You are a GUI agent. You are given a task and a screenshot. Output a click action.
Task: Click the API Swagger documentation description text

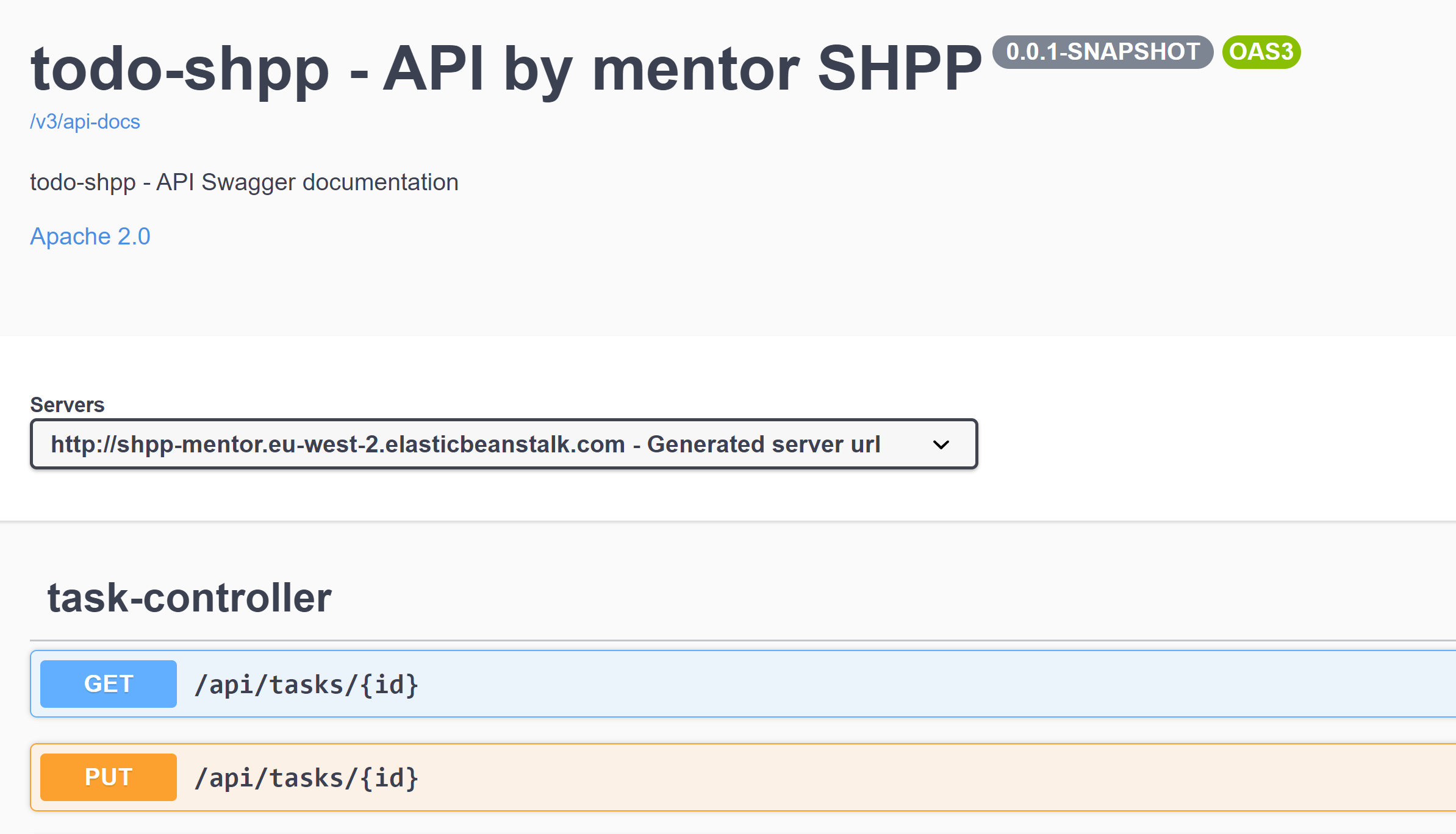tap(244, 182)
